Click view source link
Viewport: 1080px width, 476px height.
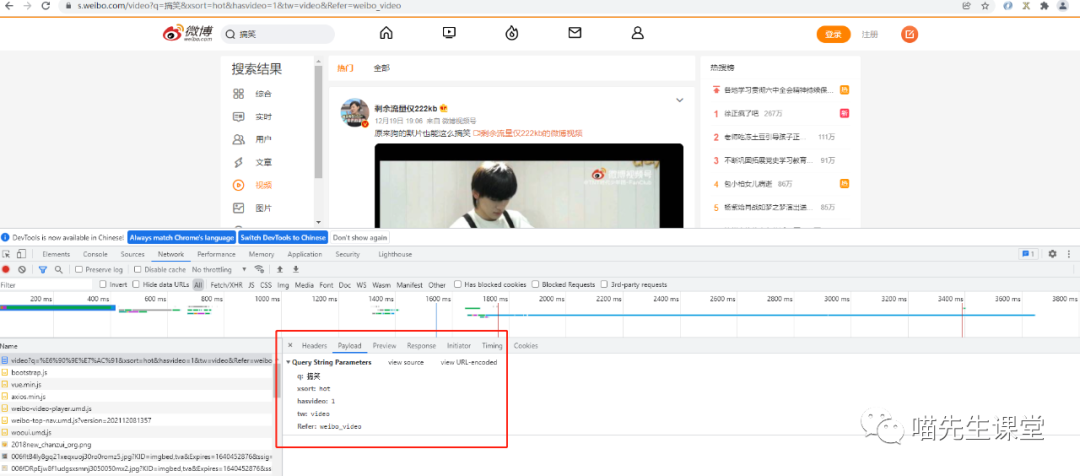(406, 362)
